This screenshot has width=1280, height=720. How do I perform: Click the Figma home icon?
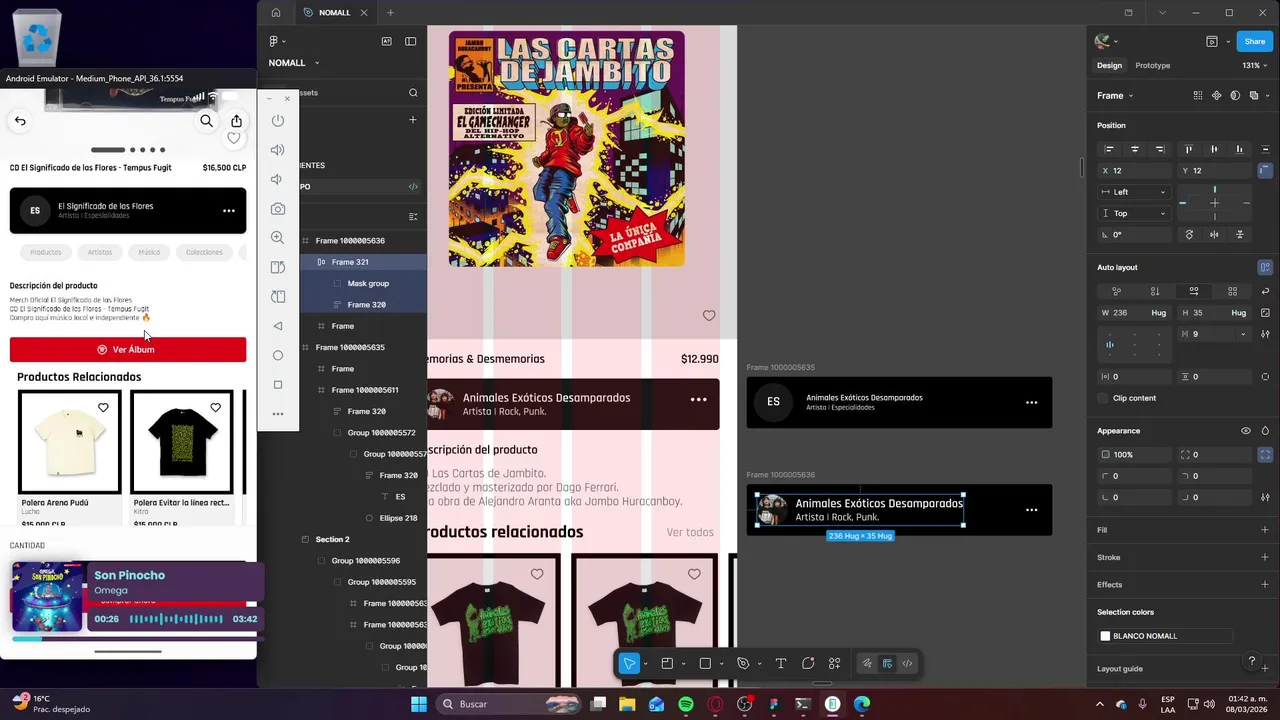pyautogui.click(x=276, y=13)
